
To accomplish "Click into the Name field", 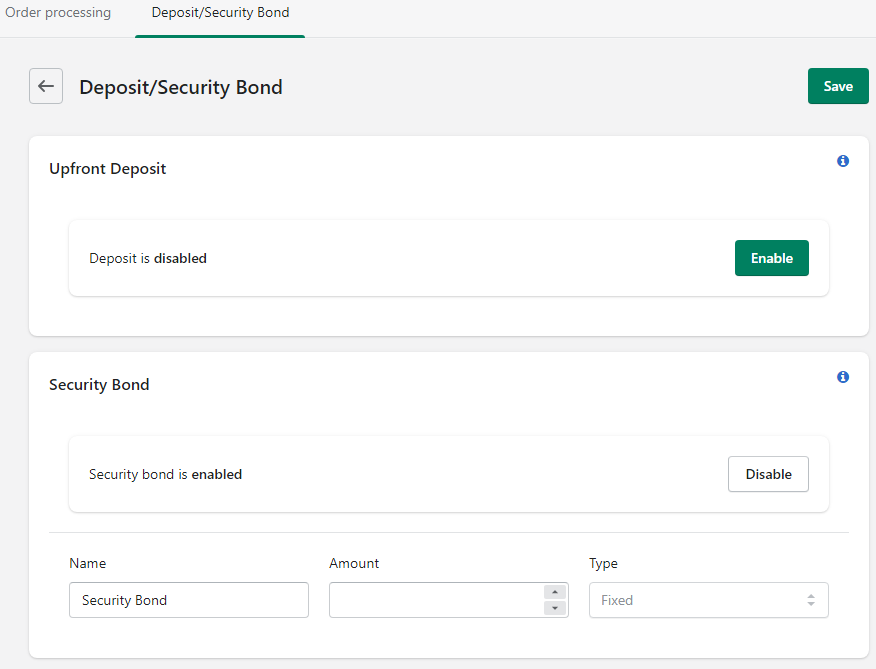I will [189, 600].
